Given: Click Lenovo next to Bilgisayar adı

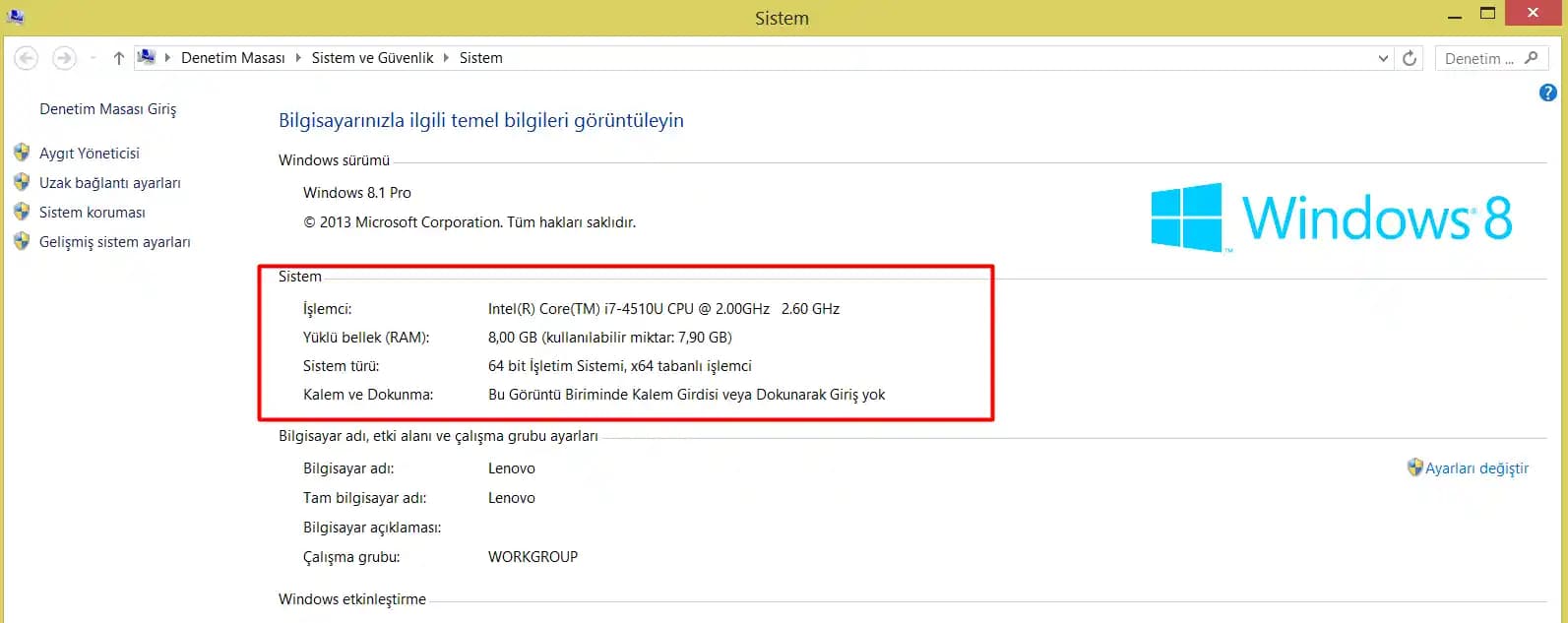Looking at the screenshot, I should [512, 468].
